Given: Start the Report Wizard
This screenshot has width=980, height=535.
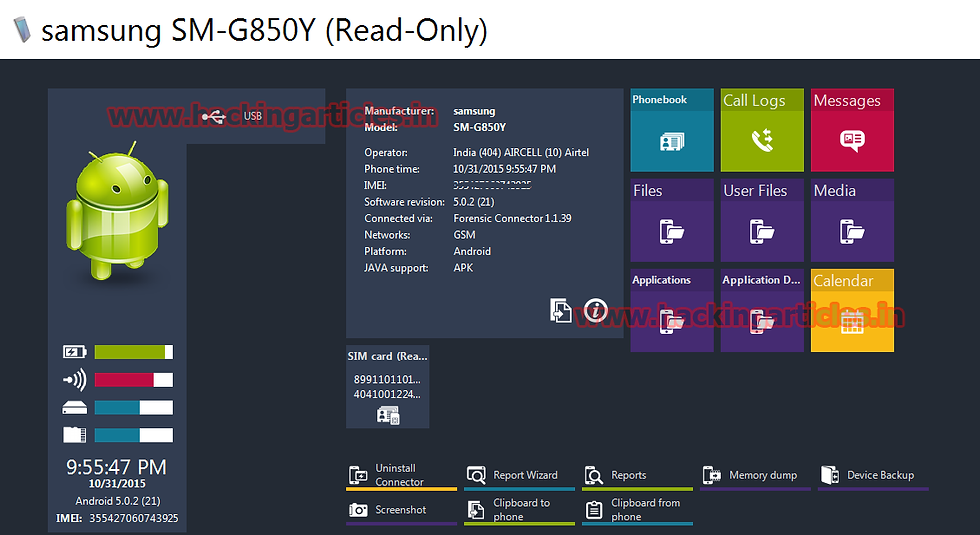Looking at the screenshot, I should pyautogui.click(x=519, y=476).
